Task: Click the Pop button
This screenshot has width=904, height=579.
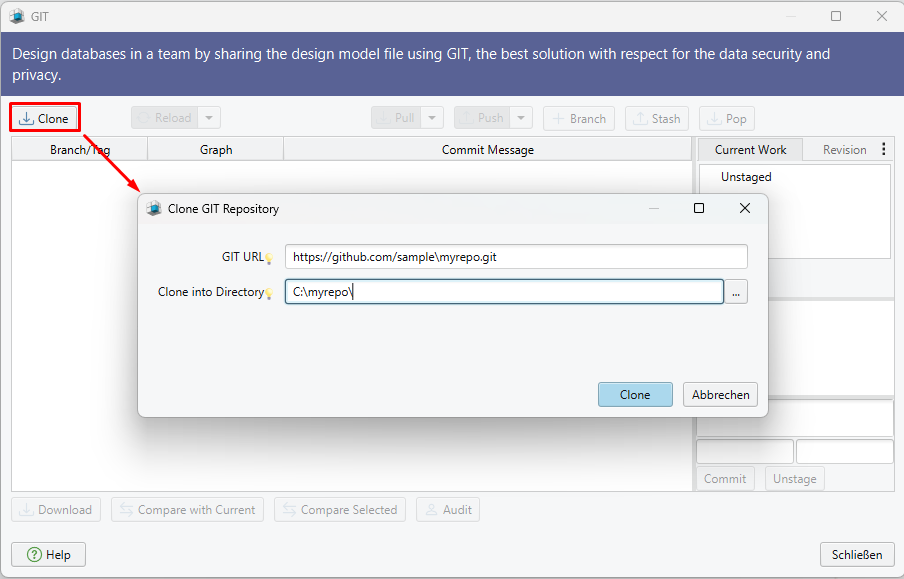Action: click(x=727, y=118)
